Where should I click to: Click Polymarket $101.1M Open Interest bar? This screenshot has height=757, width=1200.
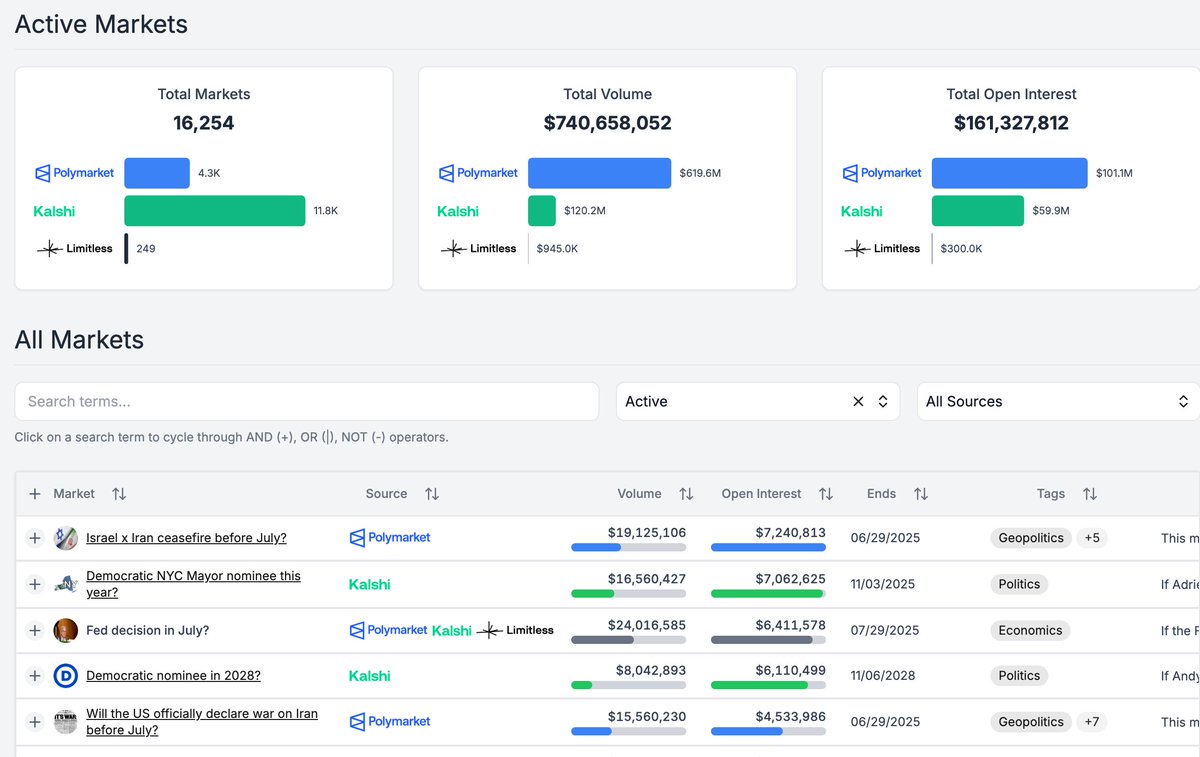pos(1010,173)
